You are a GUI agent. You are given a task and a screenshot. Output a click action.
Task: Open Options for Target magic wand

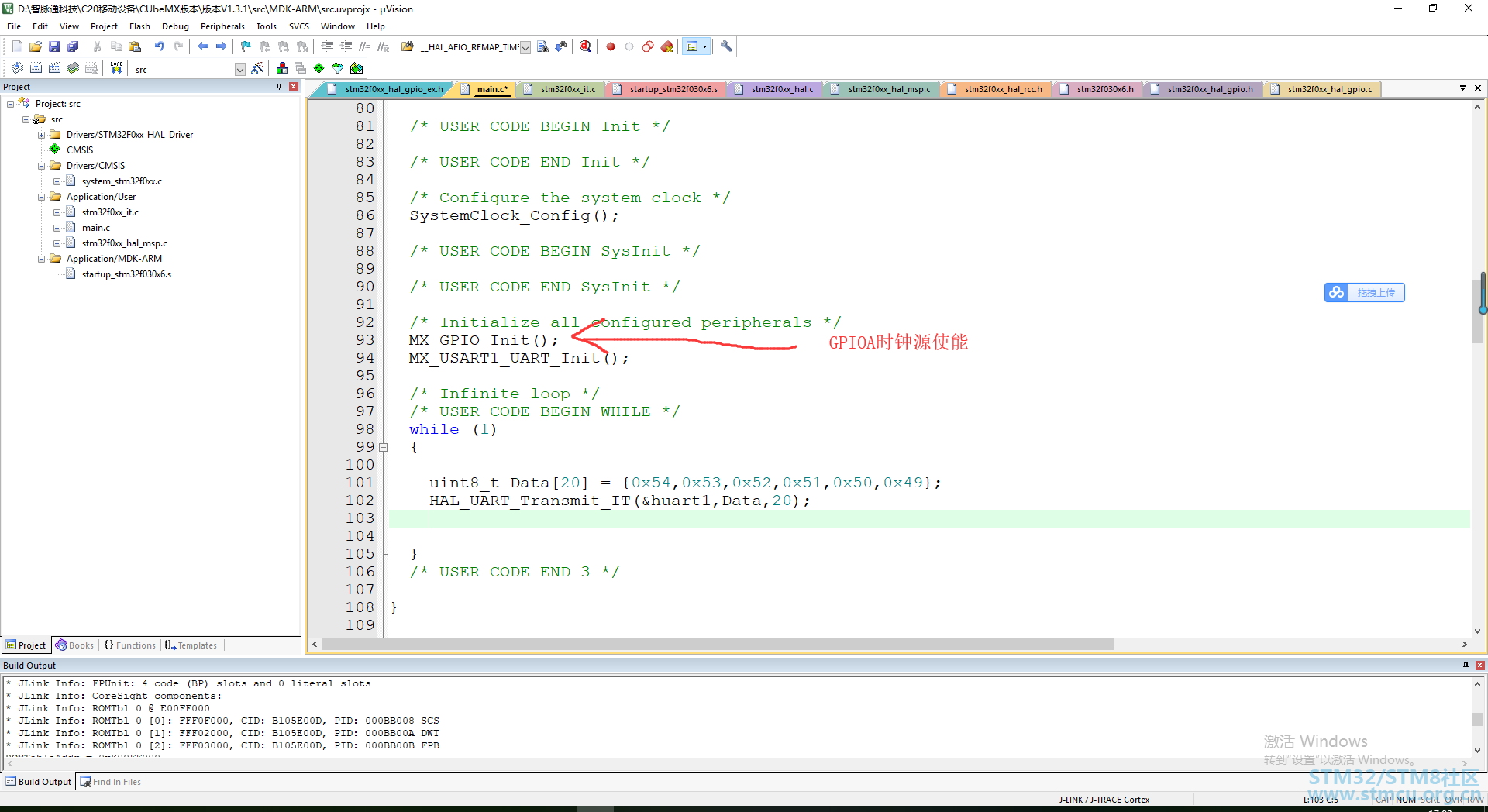(x=258, y=68)
